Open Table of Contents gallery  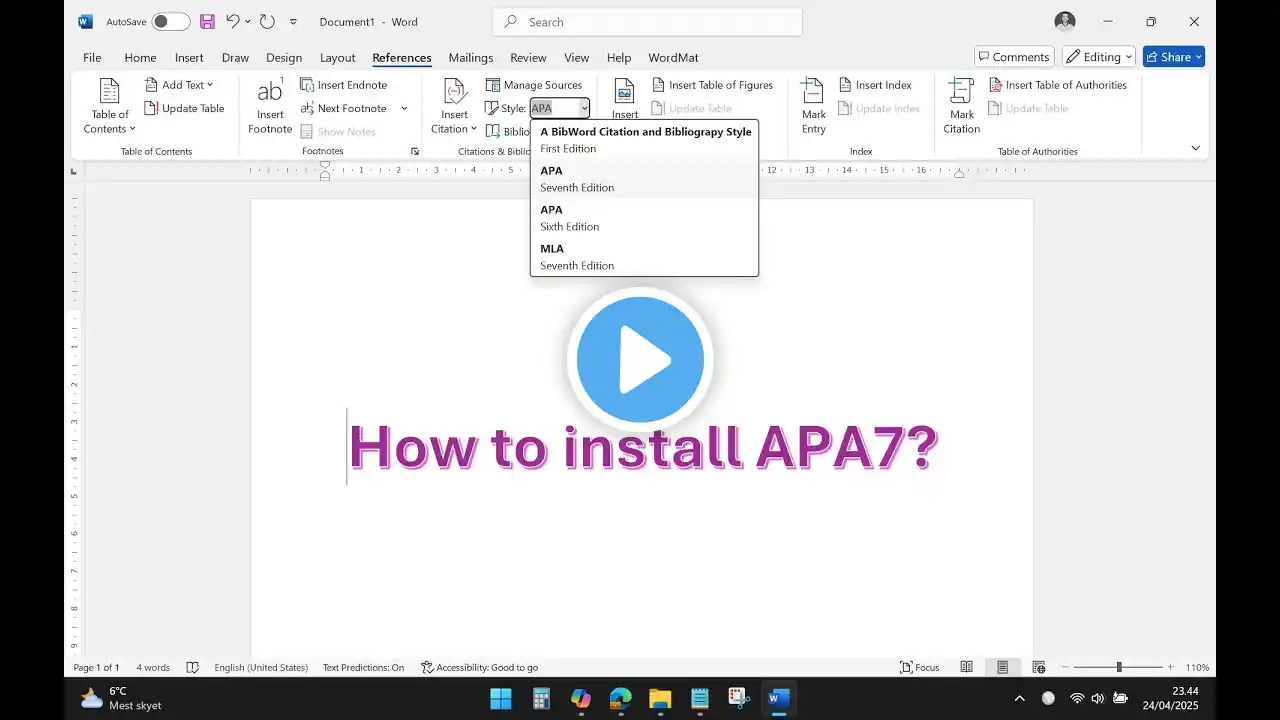tap(110, 106)
